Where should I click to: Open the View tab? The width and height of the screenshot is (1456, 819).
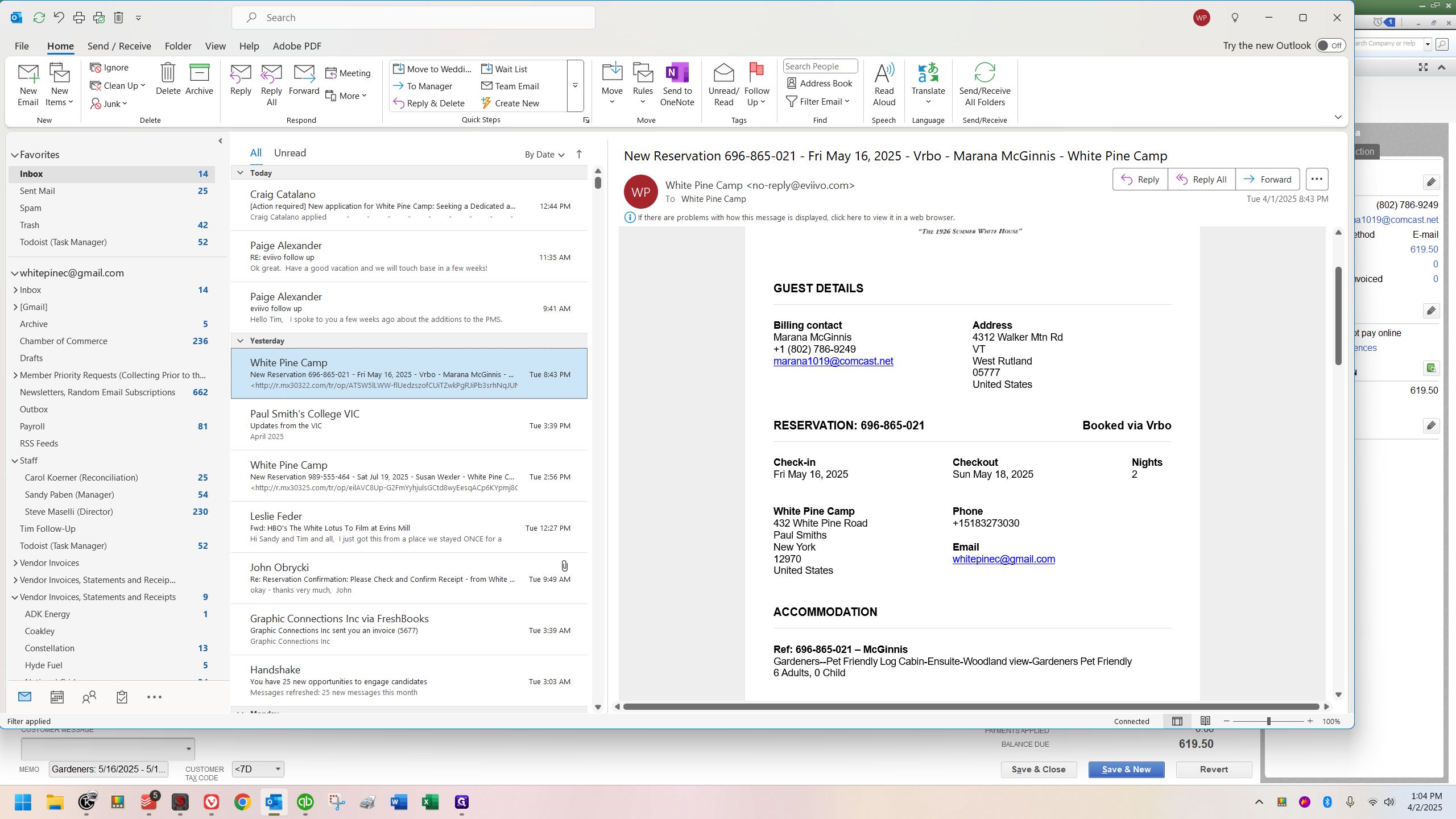[x=215, y=46]
